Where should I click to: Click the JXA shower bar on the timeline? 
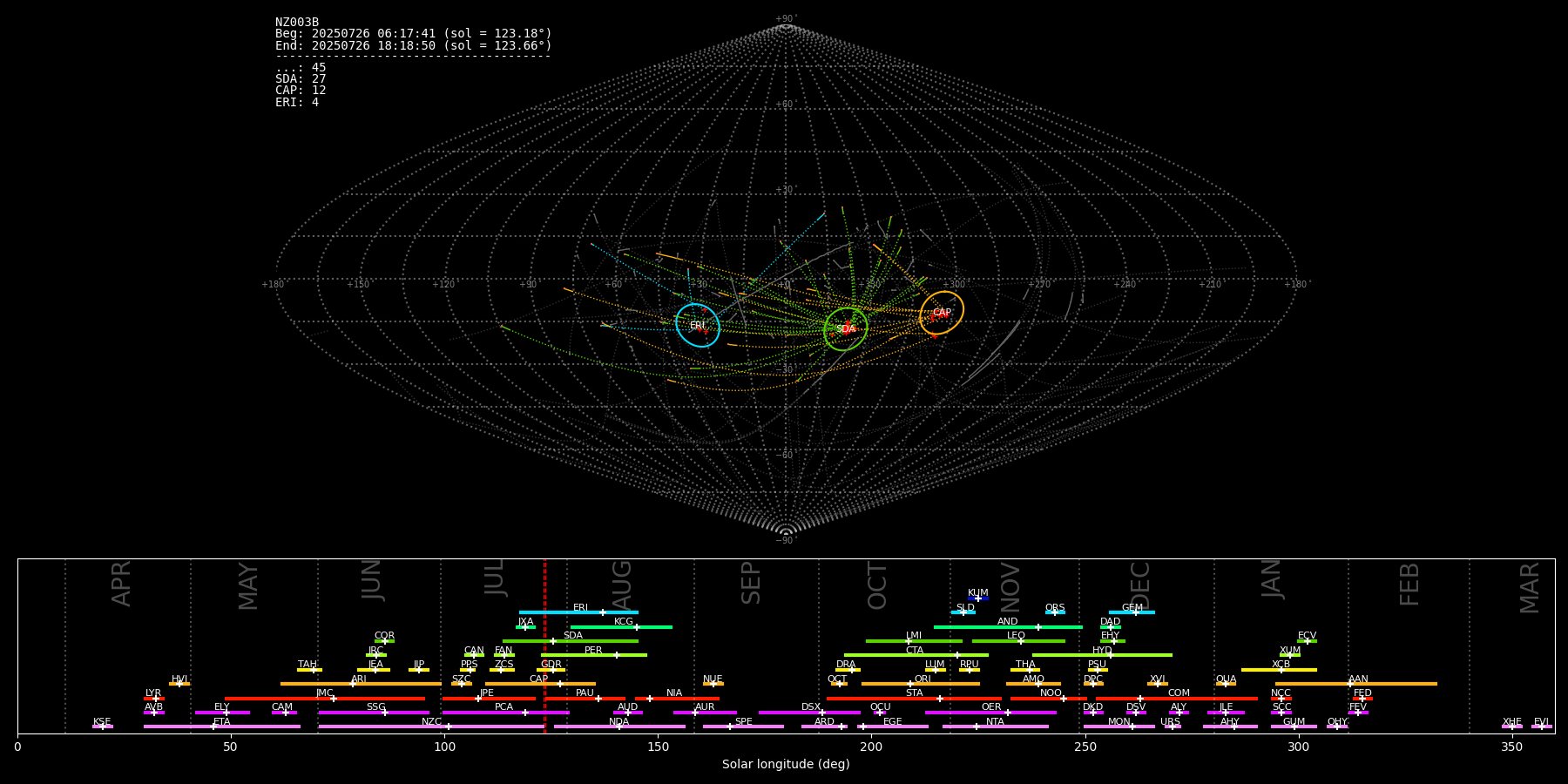[525, 627]
